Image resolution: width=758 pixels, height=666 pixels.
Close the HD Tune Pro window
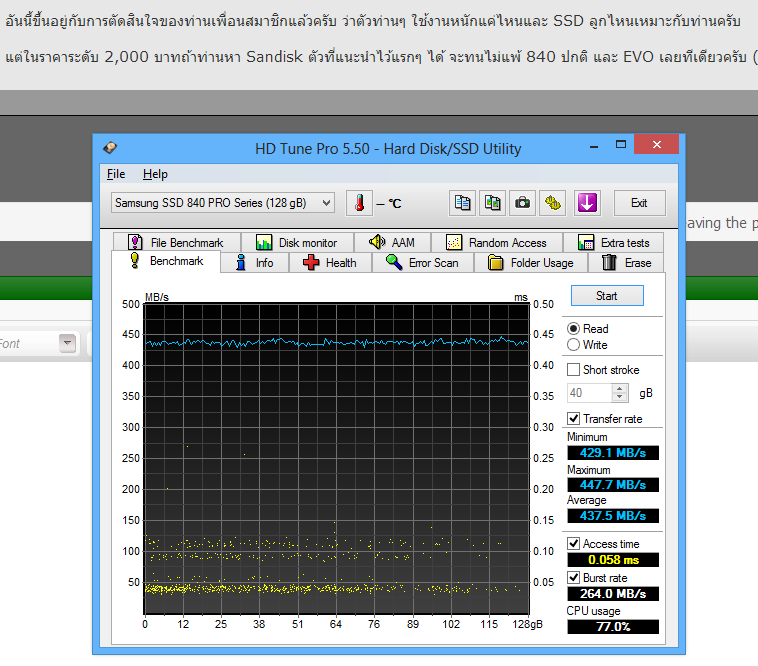point(656,144)
